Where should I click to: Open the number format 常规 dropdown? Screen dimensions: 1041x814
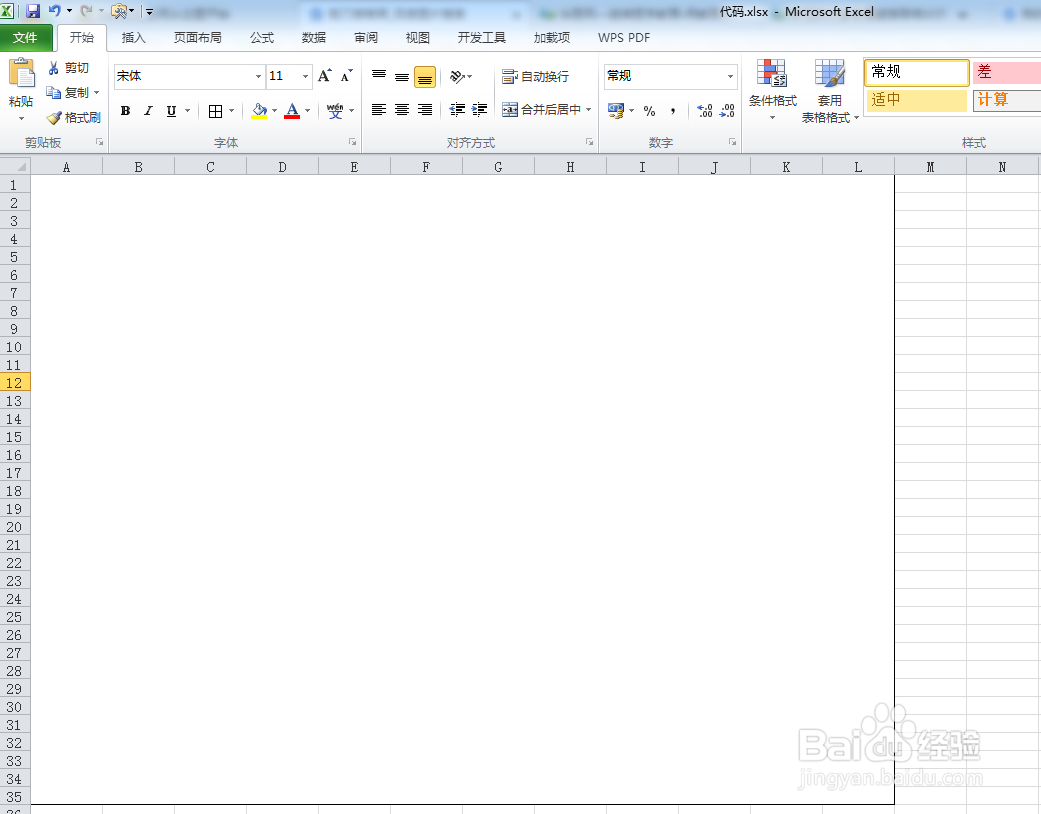pos(730,76)
